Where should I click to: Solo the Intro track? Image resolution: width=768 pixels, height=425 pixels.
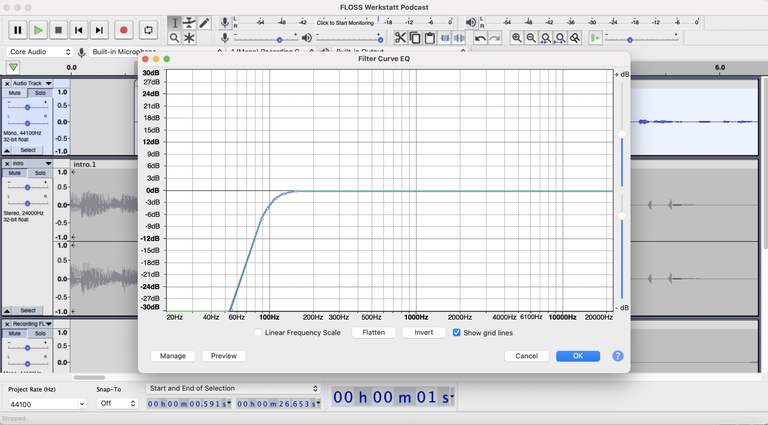40,173
